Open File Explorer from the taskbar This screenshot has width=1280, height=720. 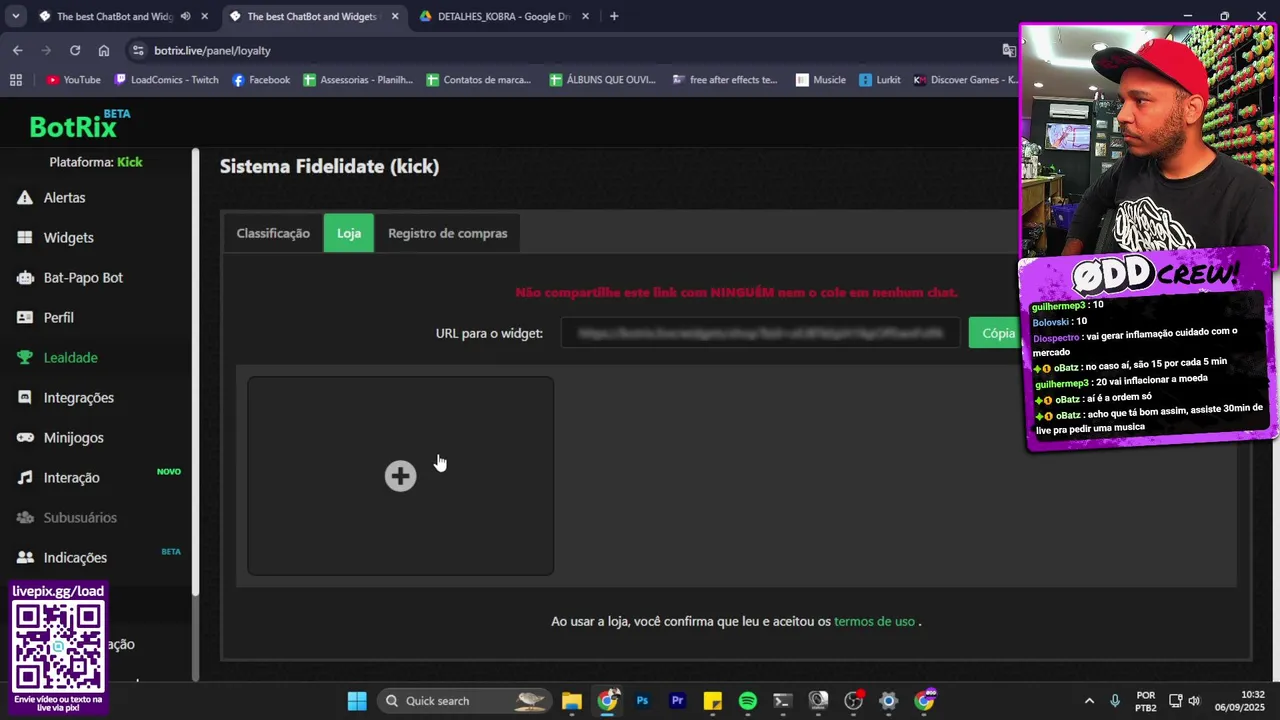pyautogui.click(x=571, y=701)
